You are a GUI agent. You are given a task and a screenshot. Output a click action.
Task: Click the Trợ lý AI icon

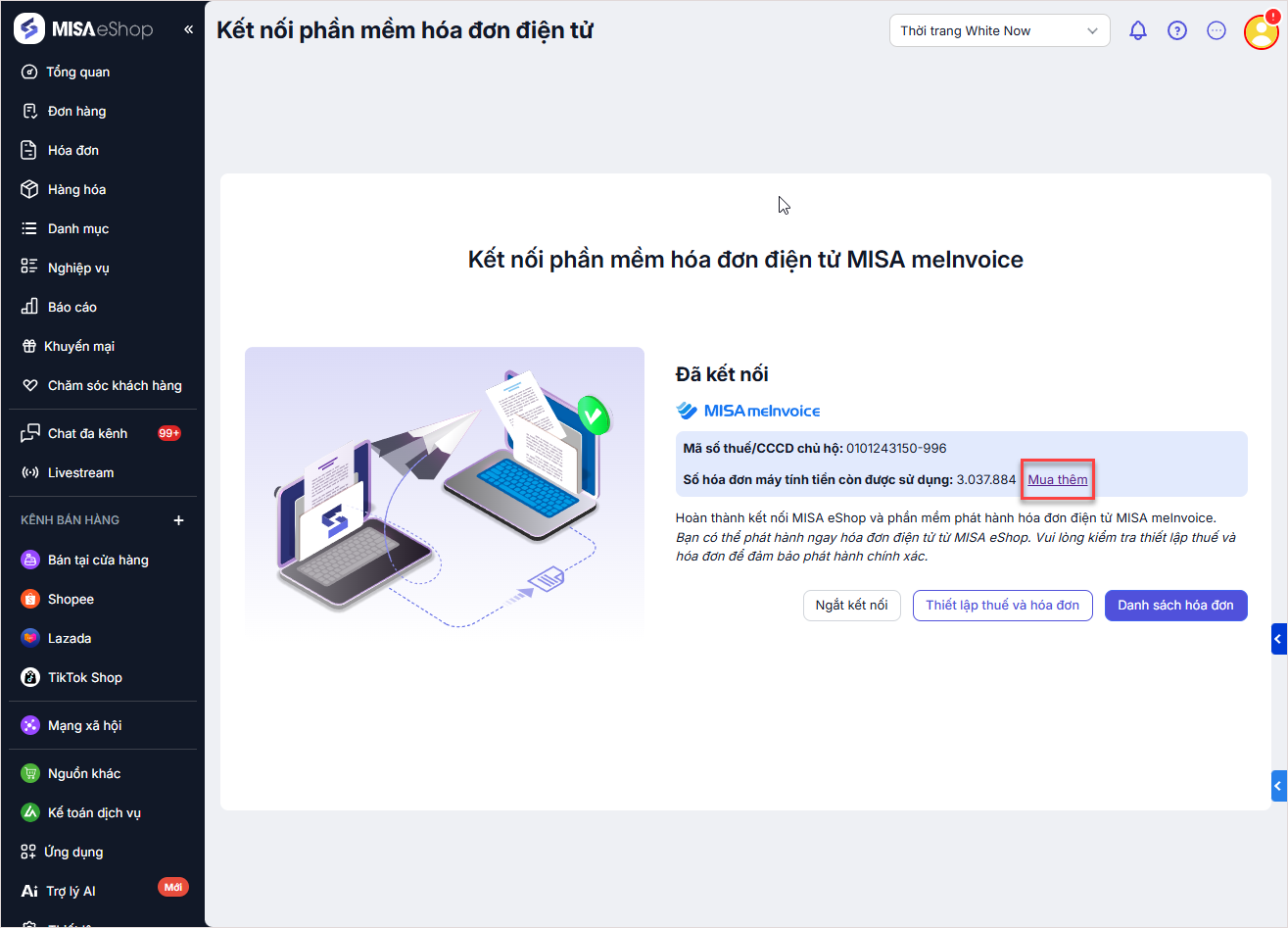pos(29,891)
